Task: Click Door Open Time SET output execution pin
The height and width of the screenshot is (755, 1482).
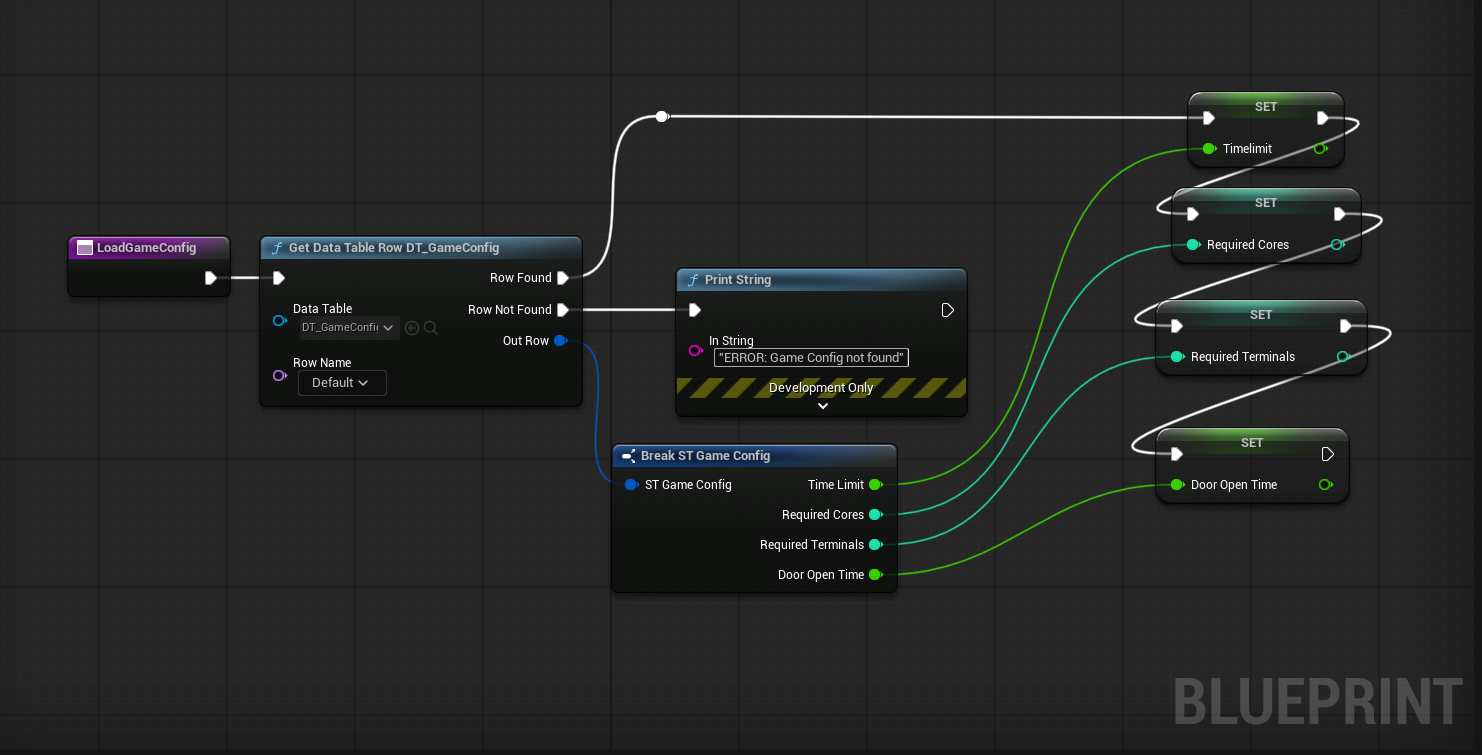Action: coord(1328,454)
